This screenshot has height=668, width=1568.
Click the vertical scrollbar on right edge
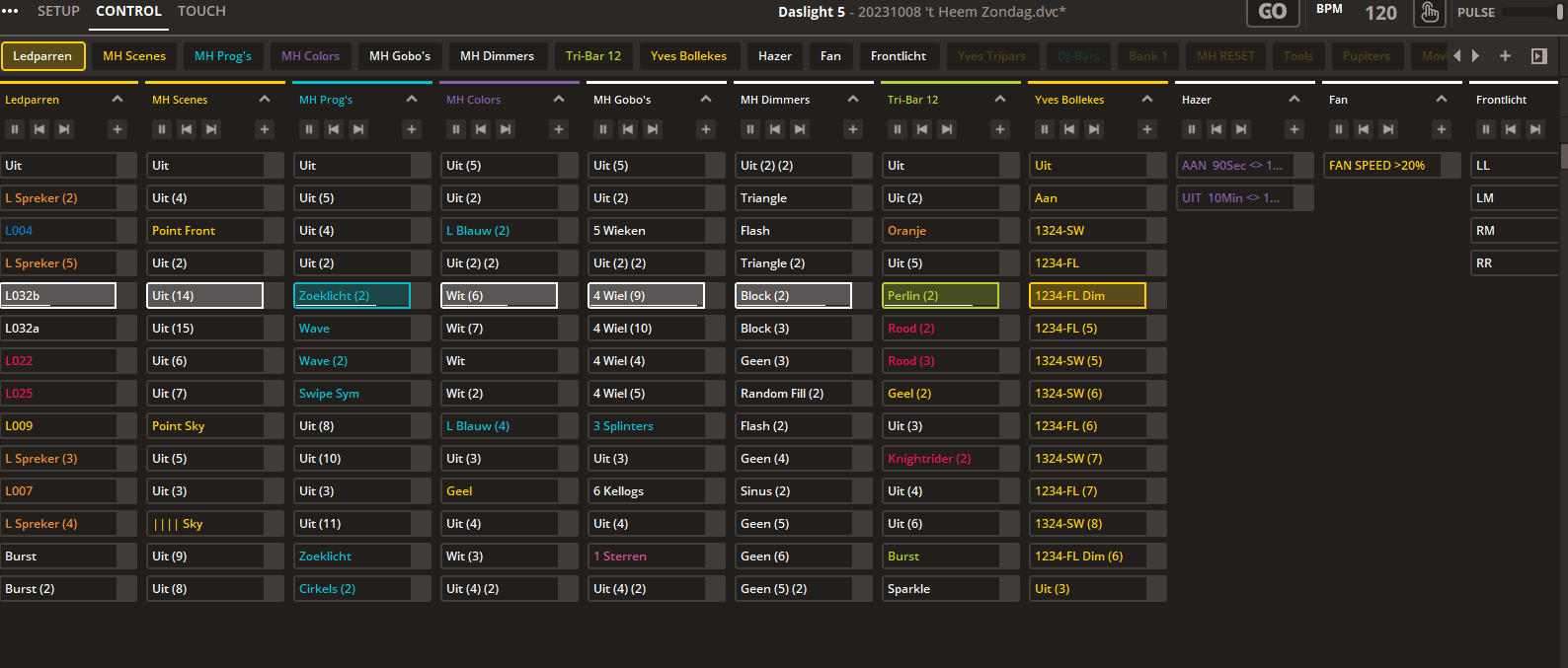1564,158
